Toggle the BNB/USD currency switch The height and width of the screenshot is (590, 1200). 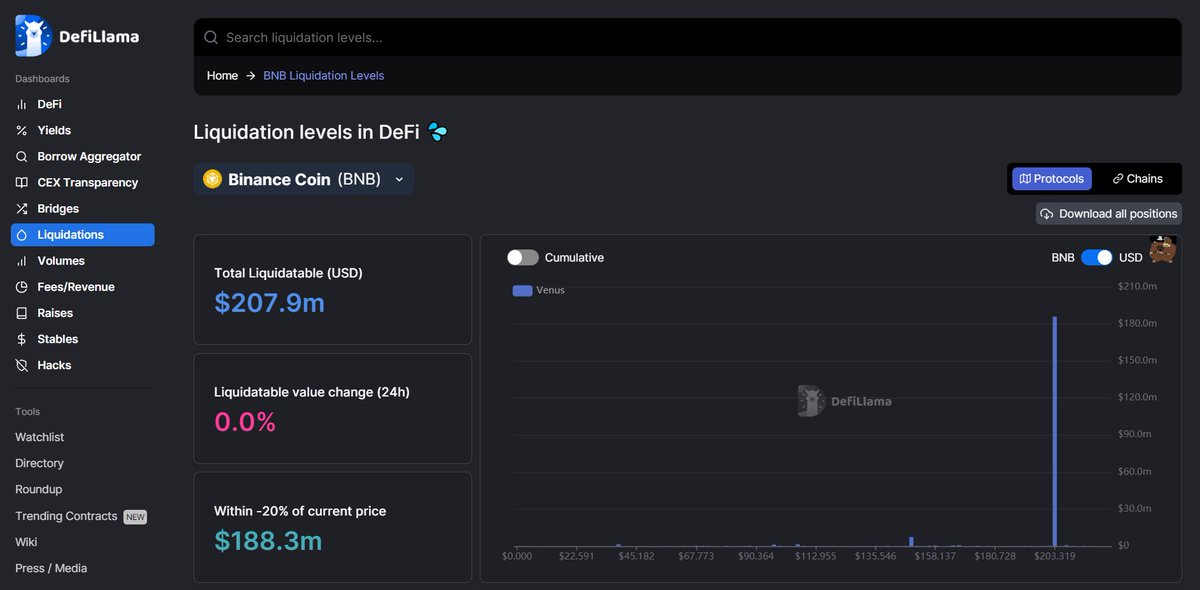click(x=1097, y=258)
